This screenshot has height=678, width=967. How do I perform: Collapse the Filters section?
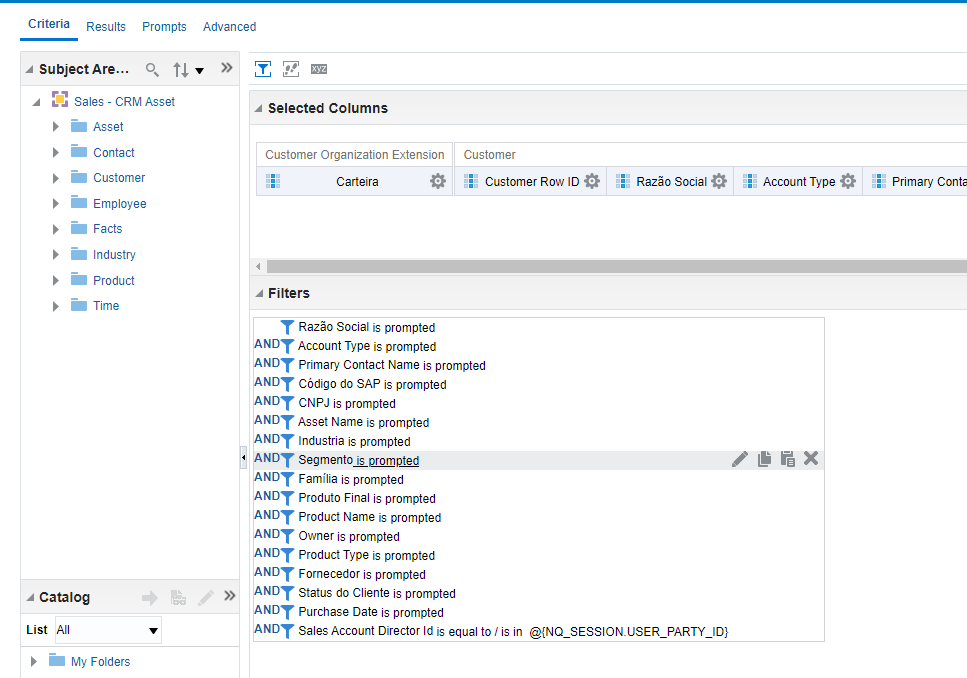[x=259, y=291]
